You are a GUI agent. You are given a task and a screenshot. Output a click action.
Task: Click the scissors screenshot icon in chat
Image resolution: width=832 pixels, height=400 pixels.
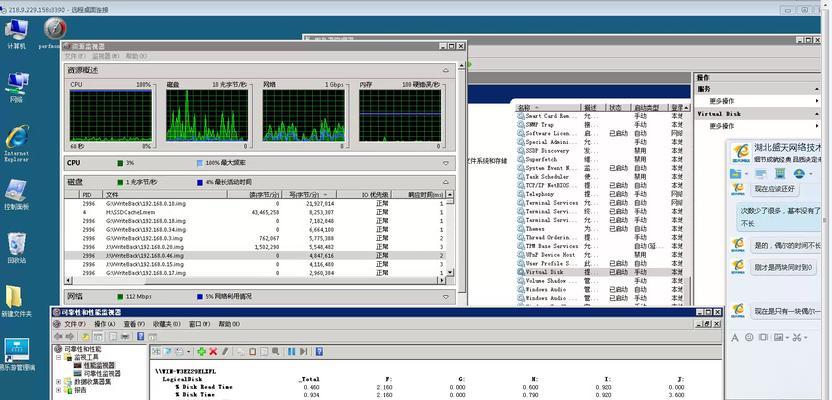796,337
